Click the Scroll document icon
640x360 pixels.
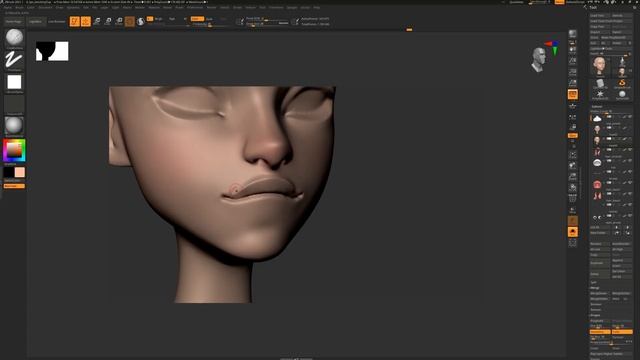point(573,50)
